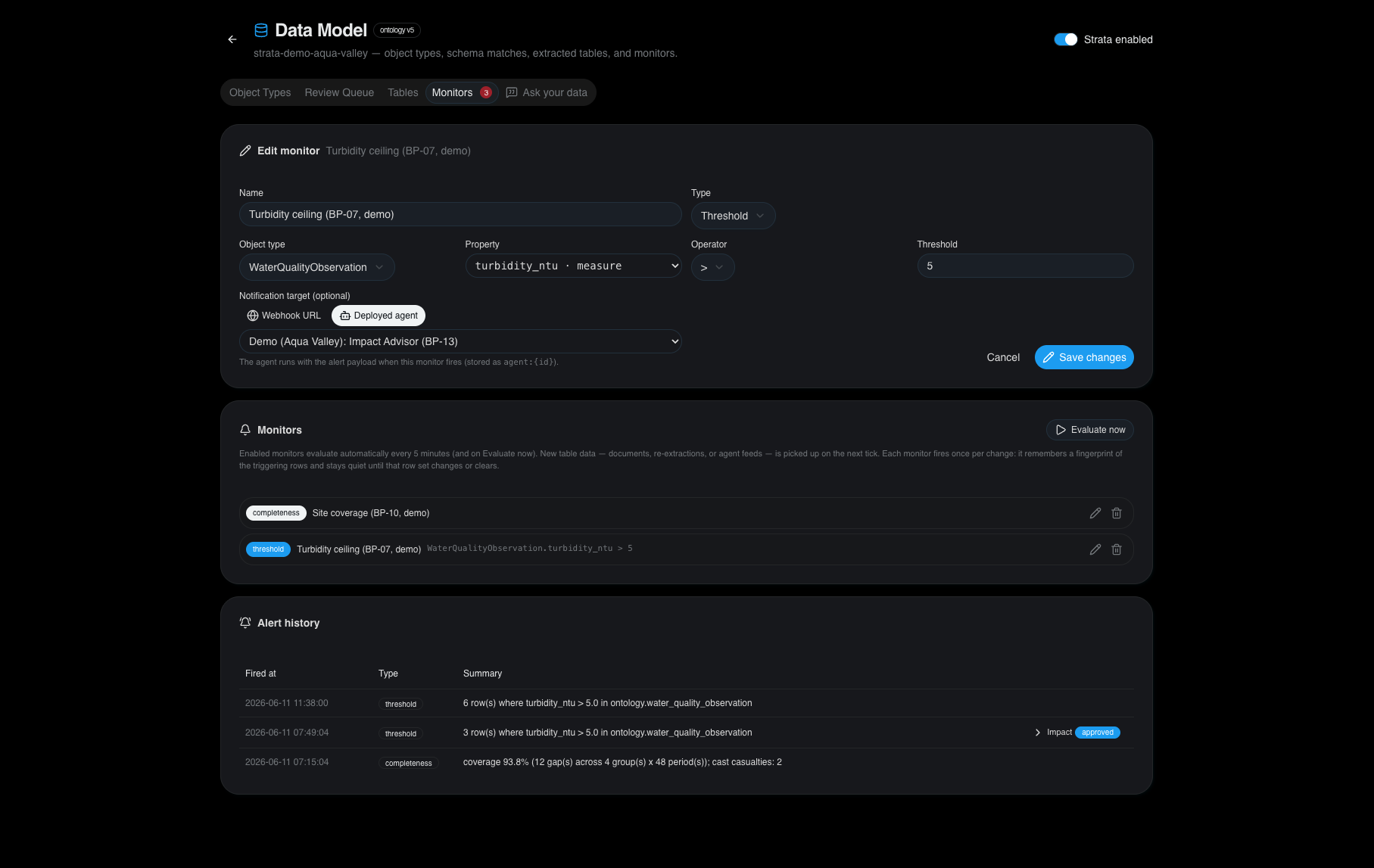This screenshot has width=1374, height=868.
Task: Click the red 3 badge on Monitors
Action: [486, 92]
